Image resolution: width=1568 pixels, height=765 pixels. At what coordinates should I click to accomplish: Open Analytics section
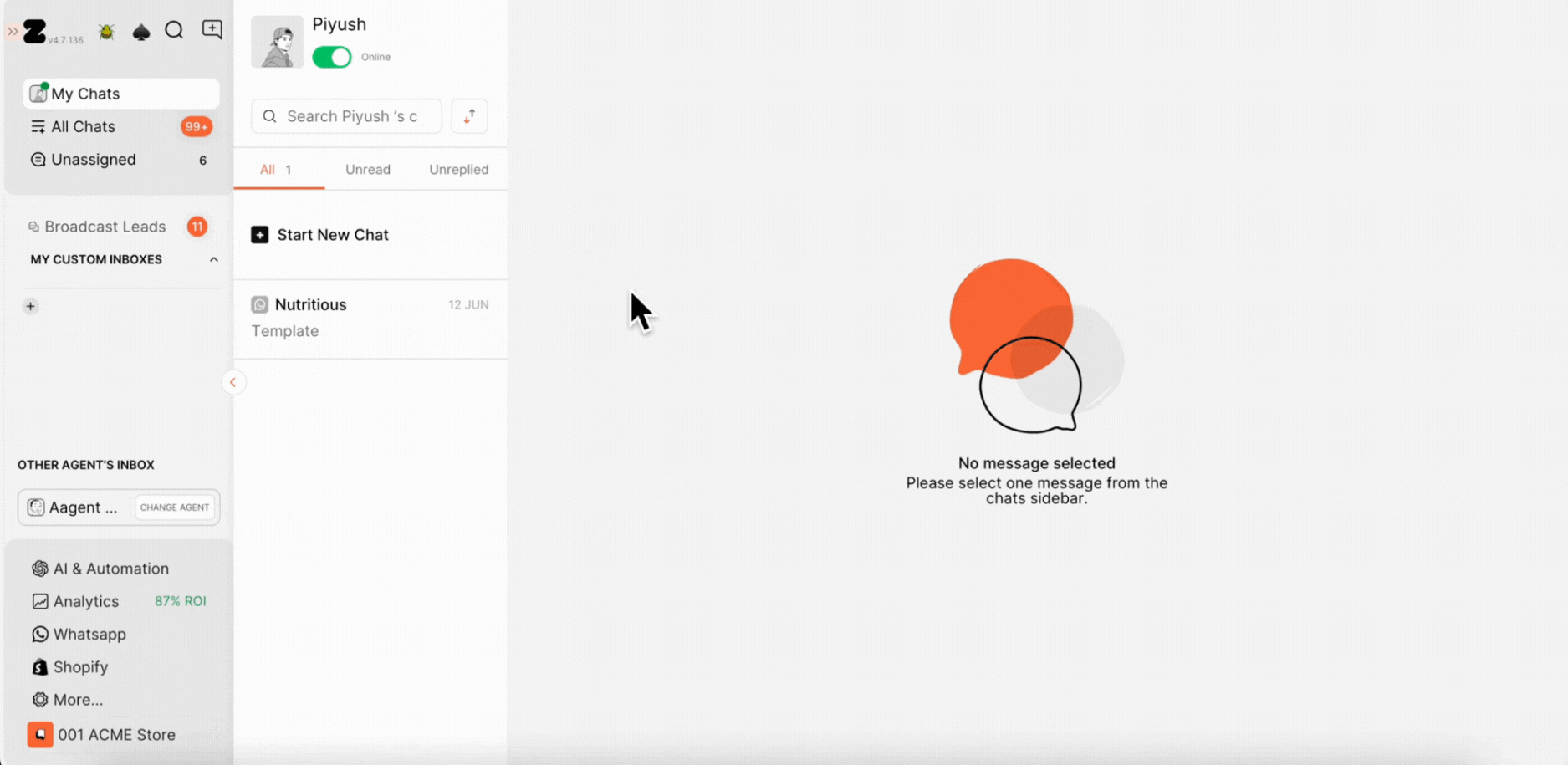pos(86,601)
